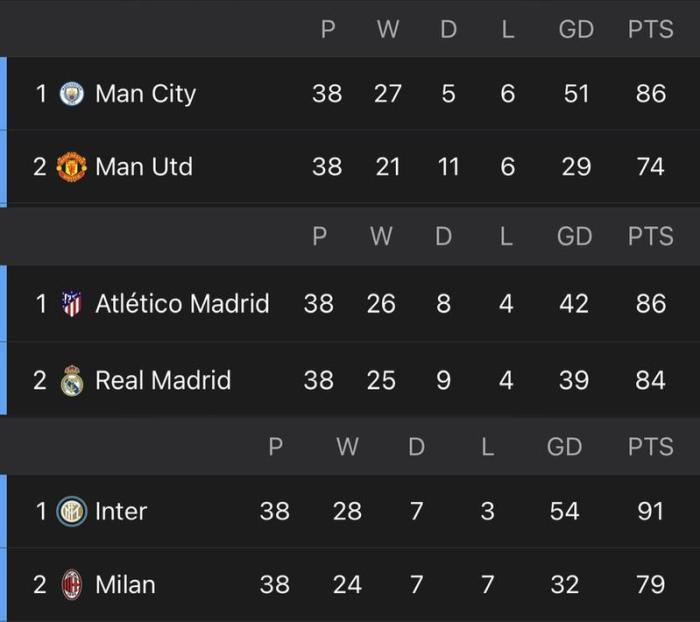
Task: Open the Milan team page
Action: tap(125, 584)
